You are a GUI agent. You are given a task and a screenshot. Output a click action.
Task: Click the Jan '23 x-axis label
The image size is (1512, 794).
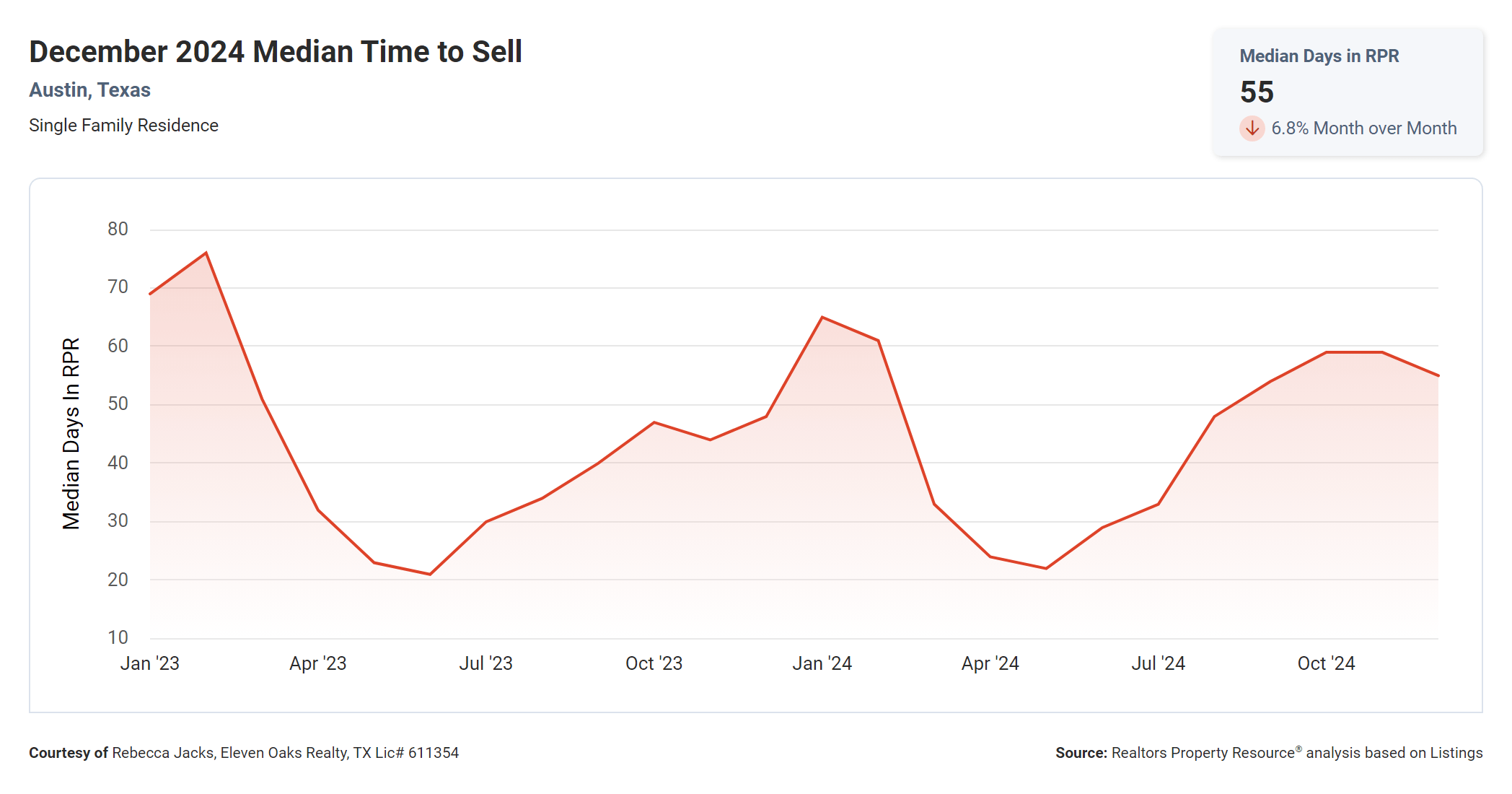[x=149, y=663]
